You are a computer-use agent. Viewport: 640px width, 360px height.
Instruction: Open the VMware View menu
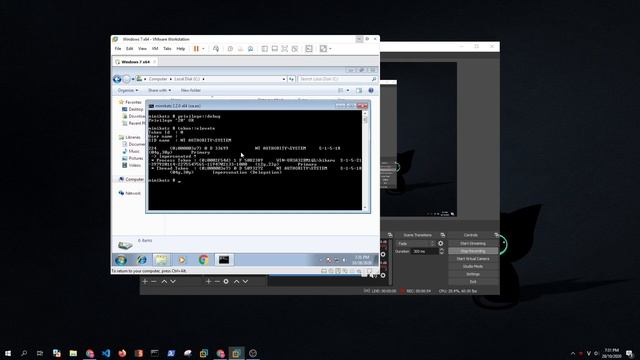[142, 49]
